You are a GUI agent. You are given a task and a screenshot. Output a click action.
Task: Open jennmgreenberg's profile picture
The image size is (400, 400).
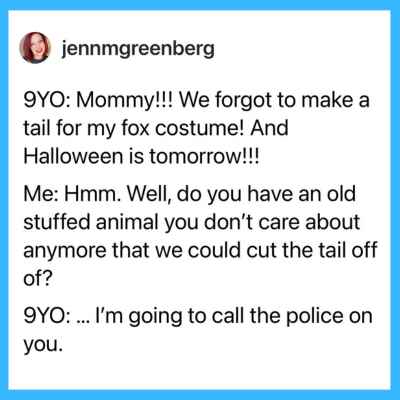click(35, 48)
